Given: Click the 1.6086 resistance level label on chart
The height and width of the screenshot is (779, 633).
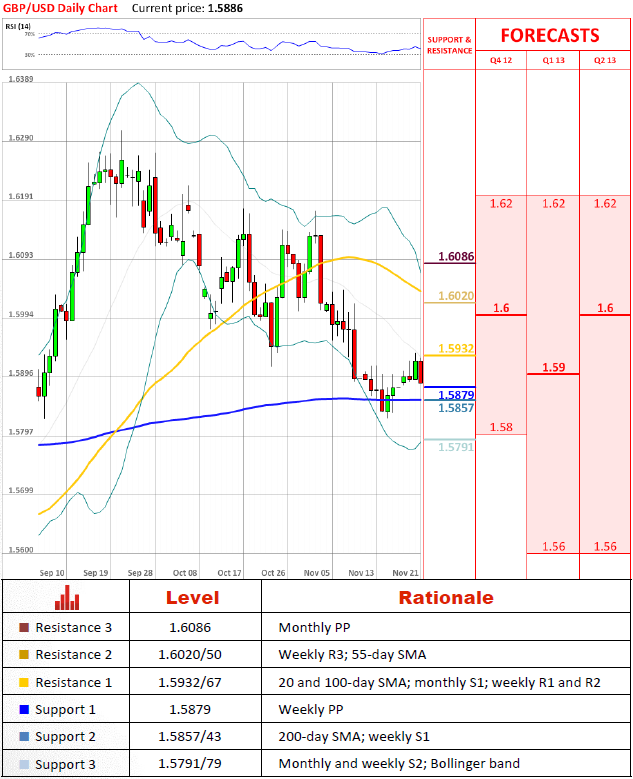Looking at the screenshot, I should (x=455, y=257).
